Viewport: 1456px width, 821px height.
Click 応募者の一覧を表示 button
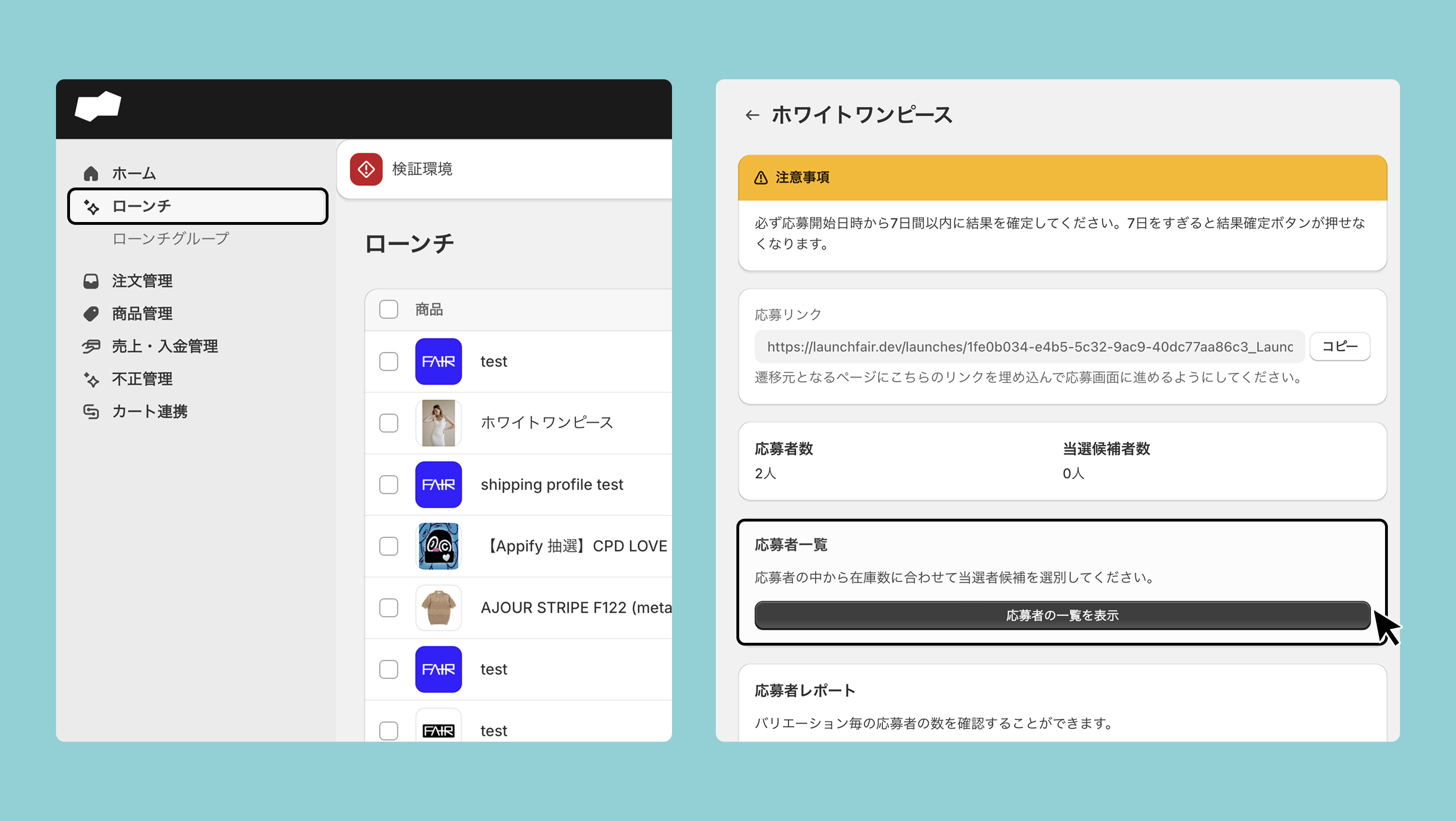click(1062, 615)
